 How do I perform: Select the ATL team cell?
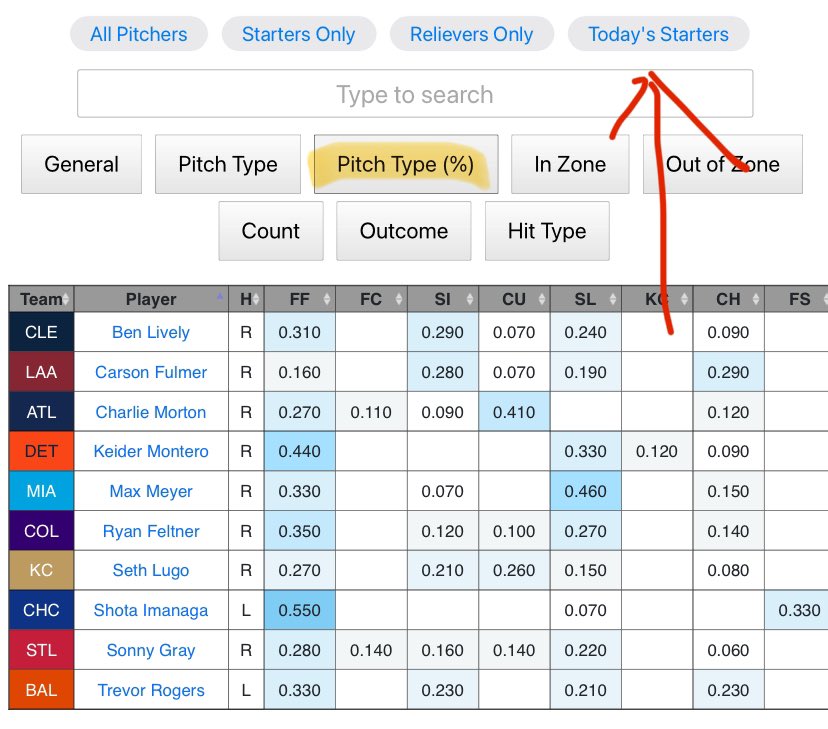tap(41, 412)
